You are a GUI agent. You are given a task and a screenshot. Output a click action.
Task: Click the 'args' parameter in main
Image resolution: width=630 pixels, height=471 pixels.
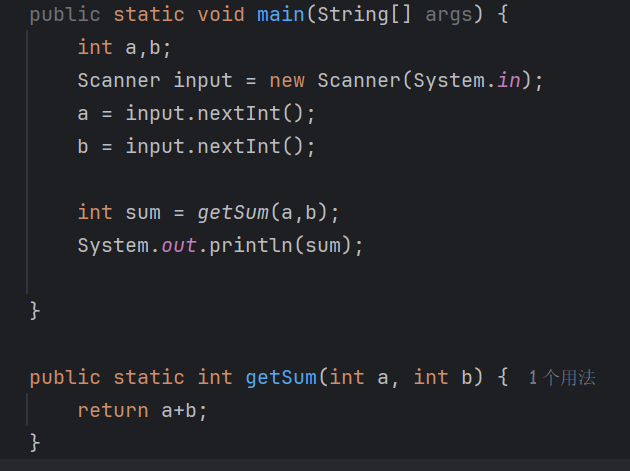[x=449, y=15]
